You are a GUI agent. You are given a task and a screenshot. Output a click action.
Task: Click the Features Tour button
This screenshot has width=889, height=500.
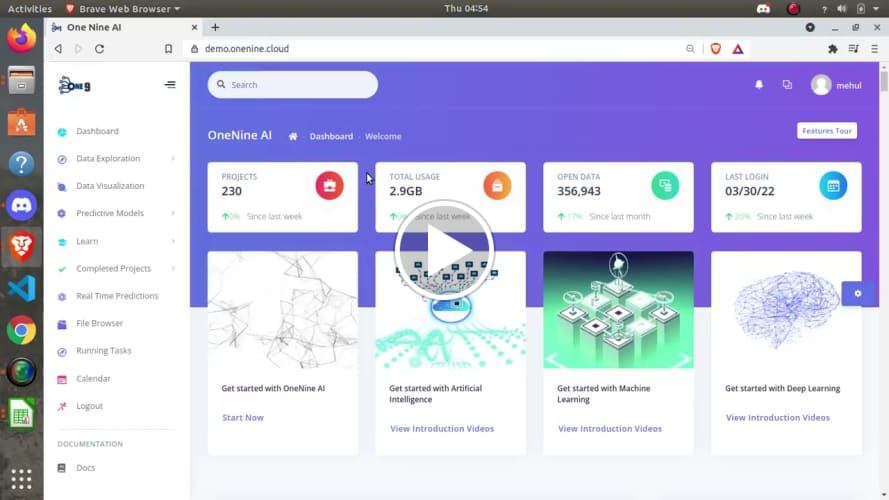coord(827,131)
